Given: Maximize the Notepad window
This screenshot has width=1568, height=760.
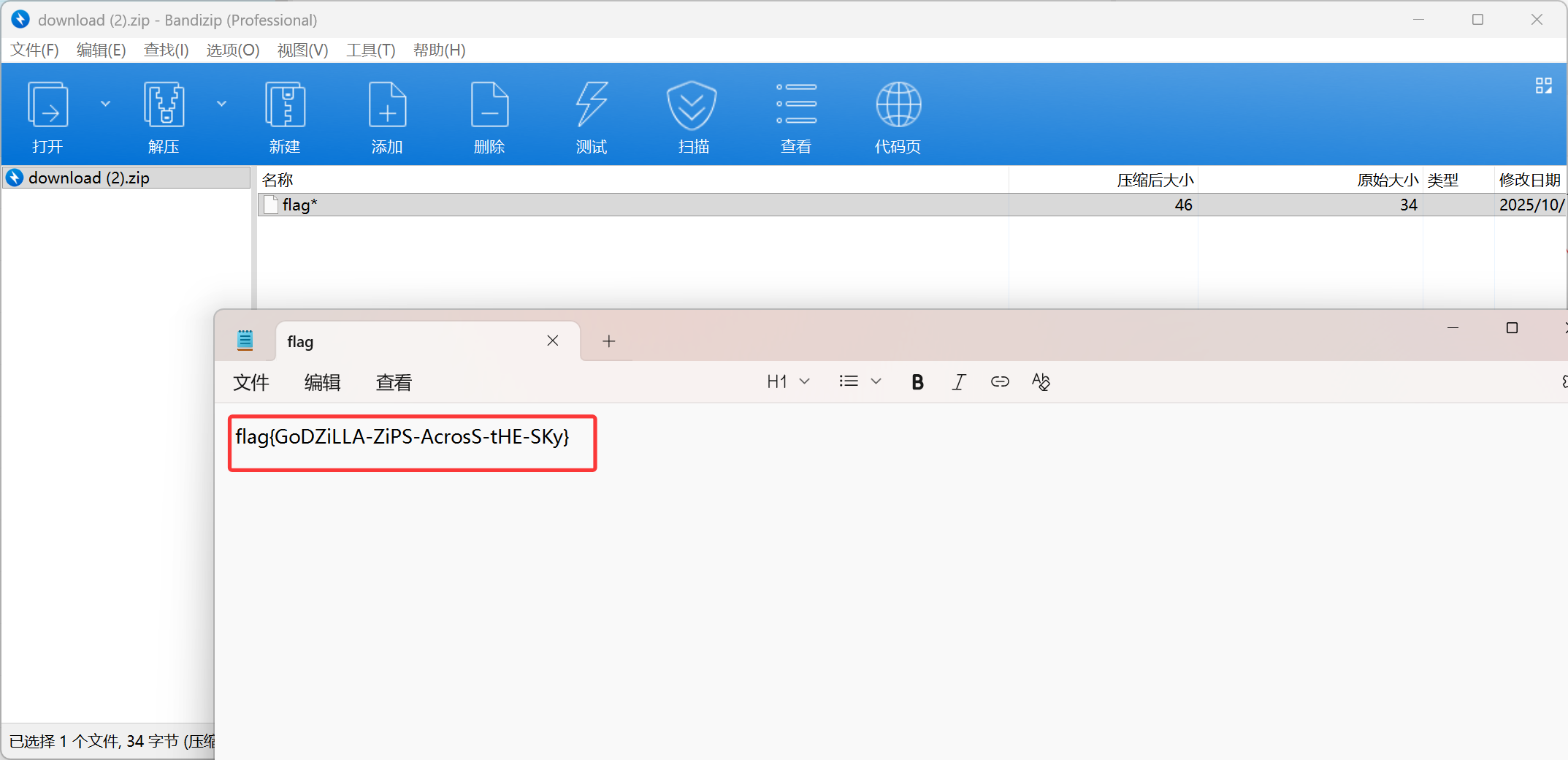Looking at the screenshot, I should [1512, 328].
